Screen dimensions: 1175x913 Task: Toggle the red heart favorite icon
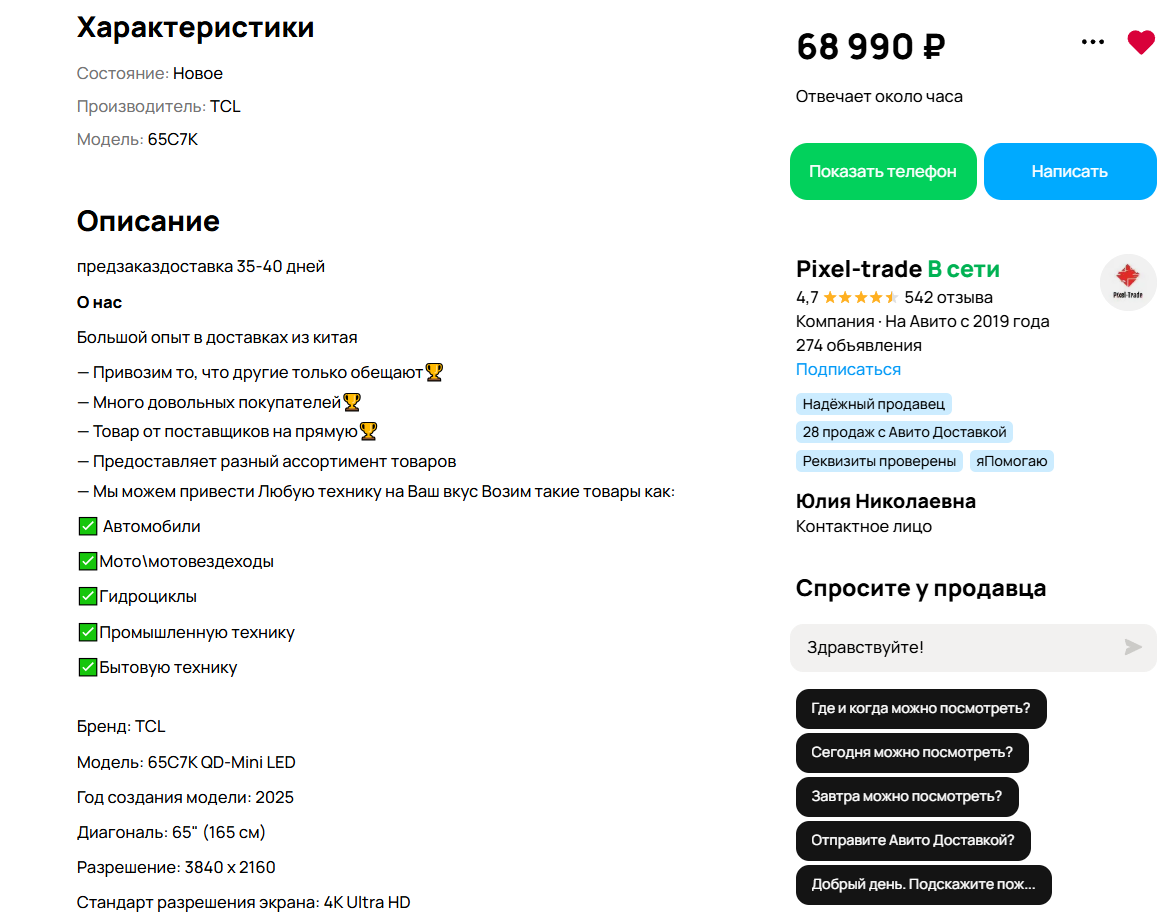1140,43
